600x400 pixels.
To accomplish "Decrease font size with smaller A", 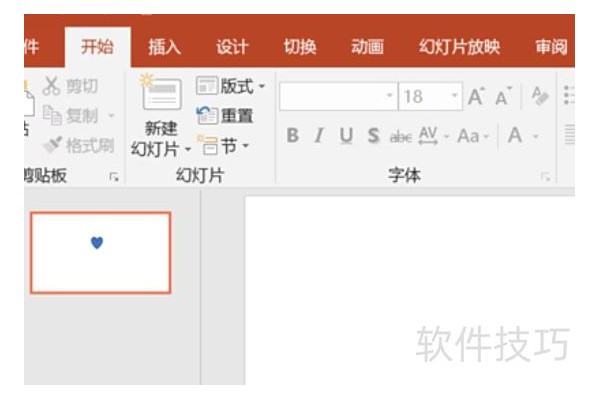I will tap(503, 96).
